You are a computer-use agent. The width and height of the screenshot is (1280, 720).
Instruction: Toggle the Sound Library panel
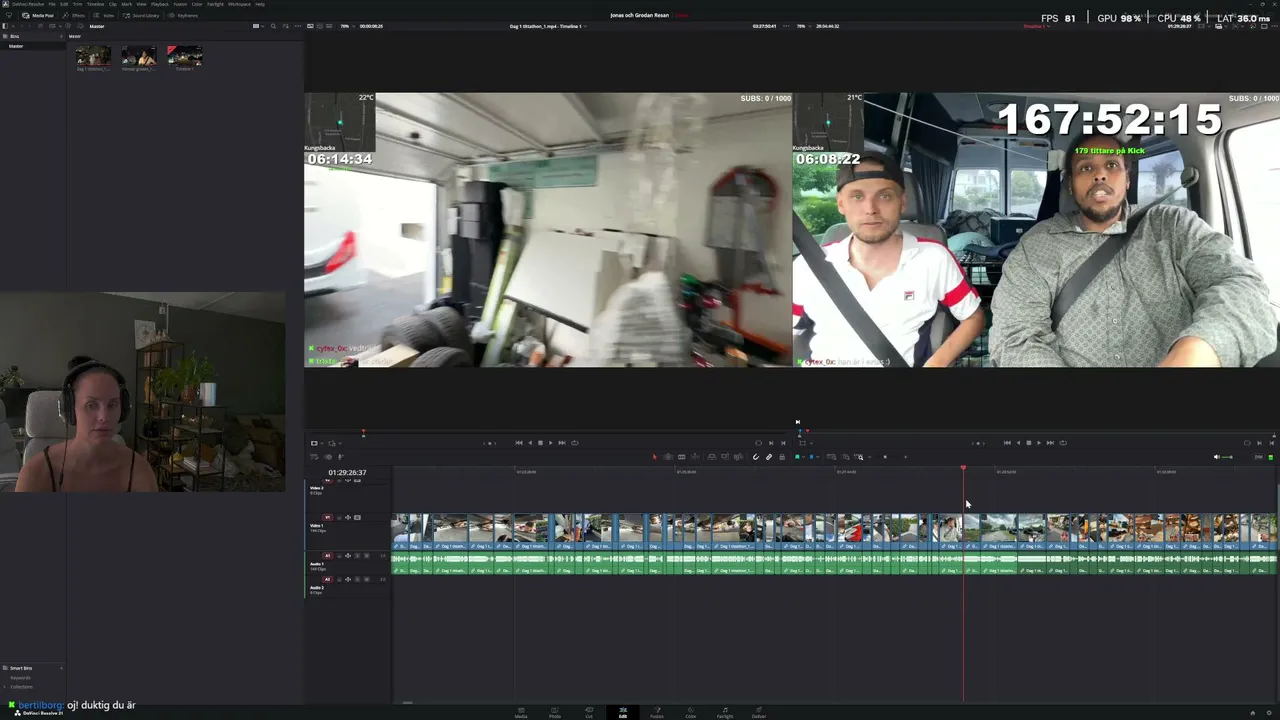pos(142,15)
